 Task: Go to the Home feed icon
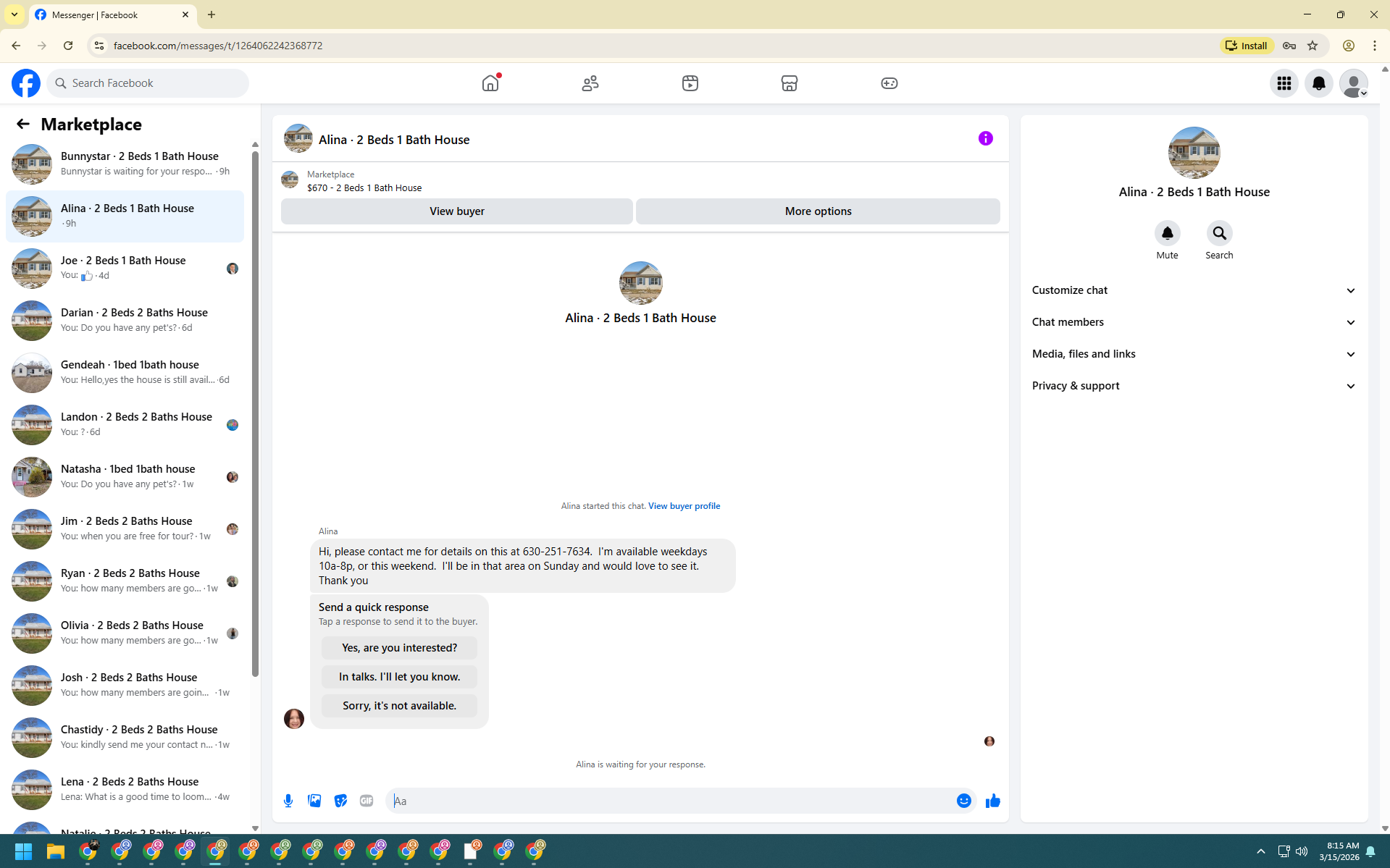490,83
